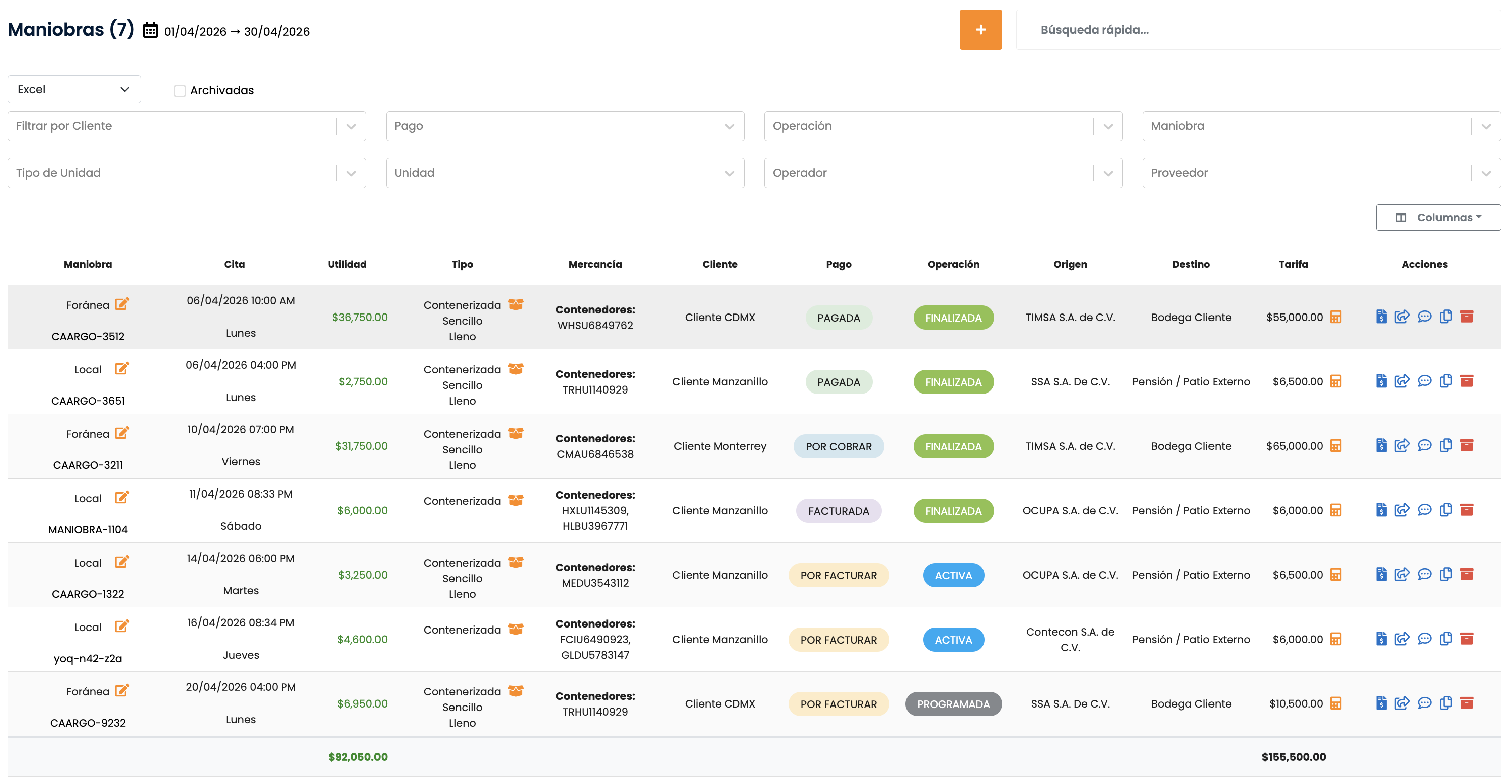
Task: Click the red archive icon for yoq-n42-z2a
Action: pyautogui.click(x=1466, y=639)
